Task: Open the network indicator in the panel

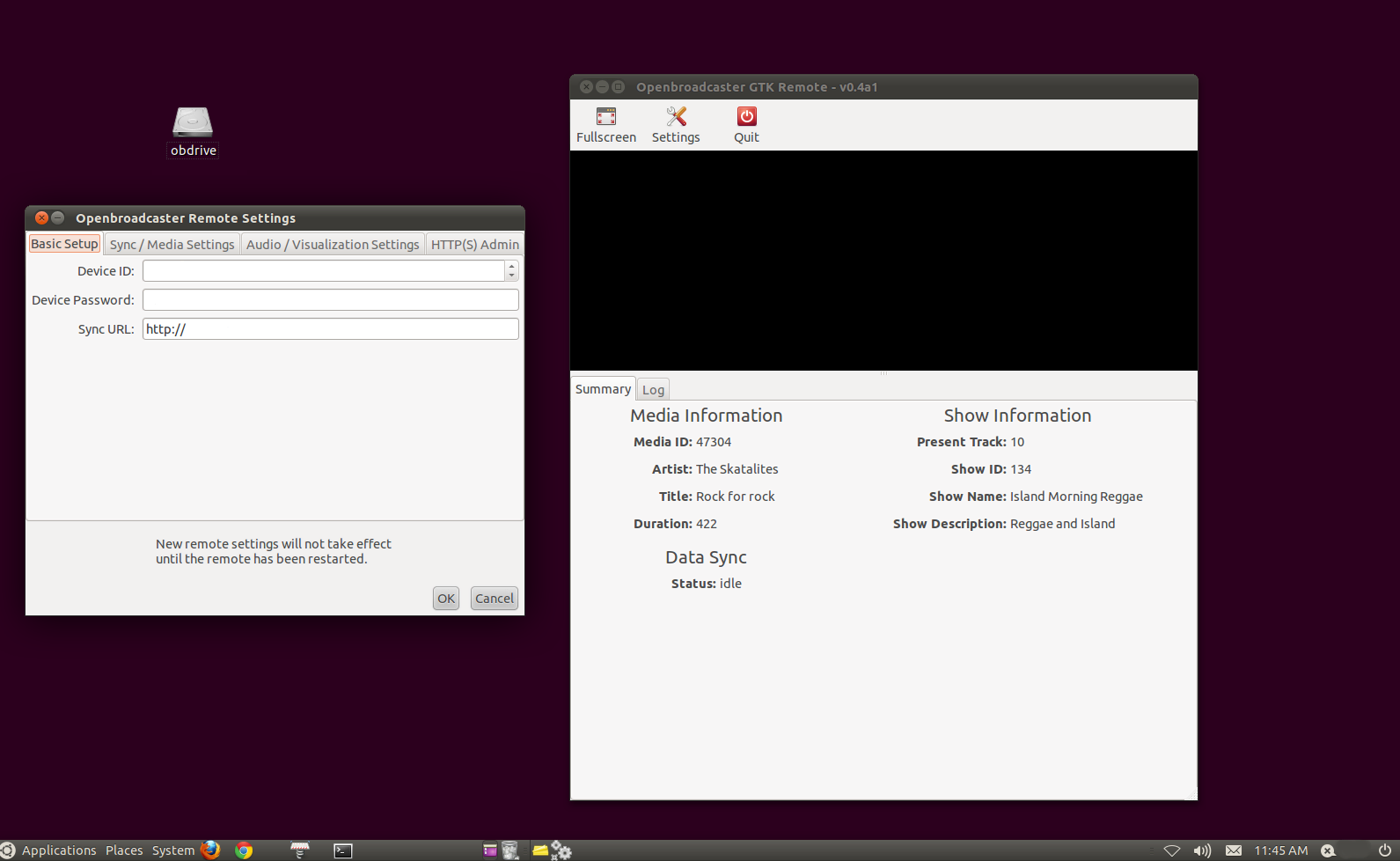Action: coord(1172,850)
